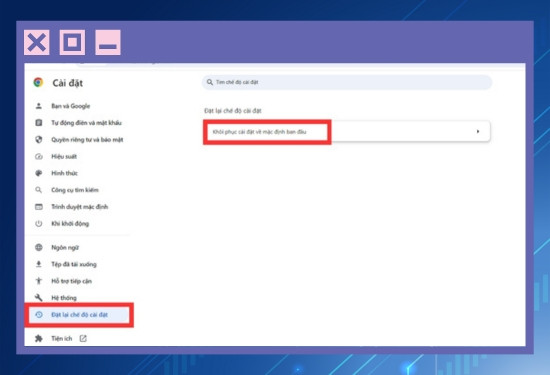Image resolution: width=550 pixels, height=375 pixels.
Task: Click the clipboard icon for Tự động điền
Action: point(39,123)
